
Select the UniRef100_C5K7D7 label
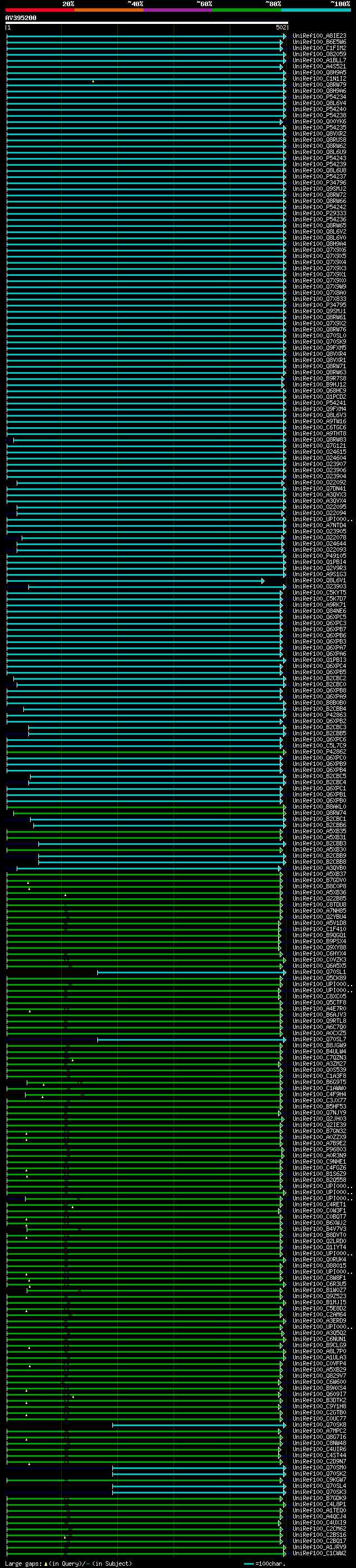[x=319, y=598]
